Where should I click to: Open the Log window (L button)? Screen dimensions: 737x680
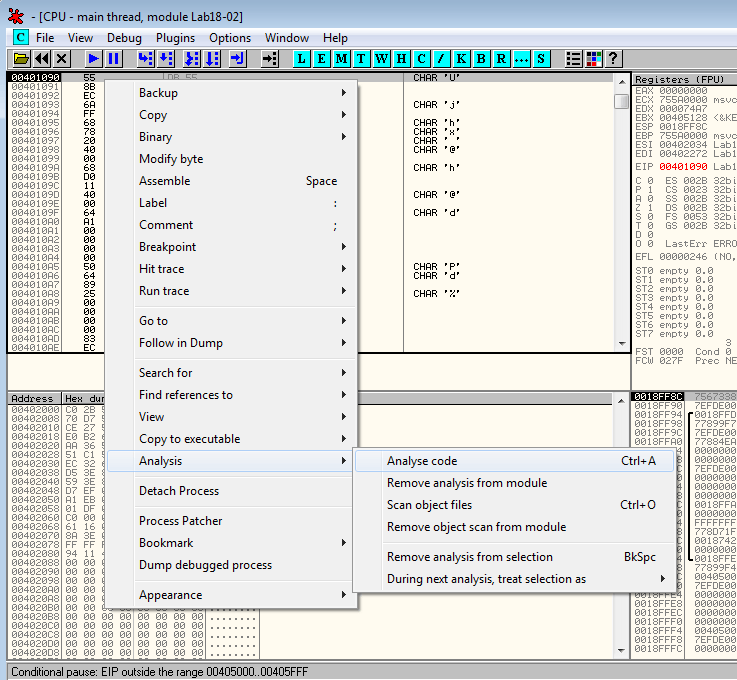[x=301, y=59]
